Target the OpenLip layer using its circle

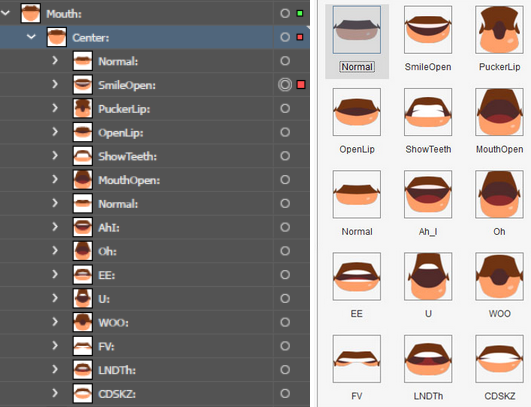tap(285, 132)
